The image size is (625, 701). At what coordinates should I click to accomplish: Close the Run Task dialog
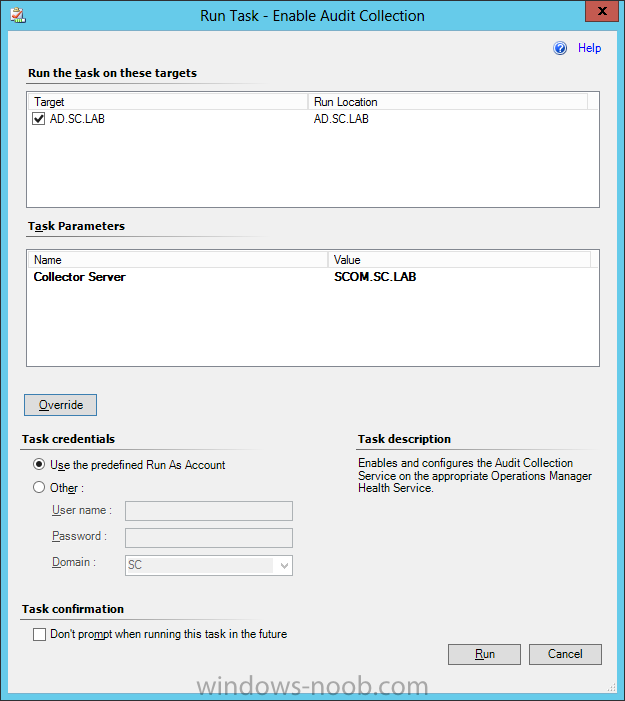click(x=602, y=11)
